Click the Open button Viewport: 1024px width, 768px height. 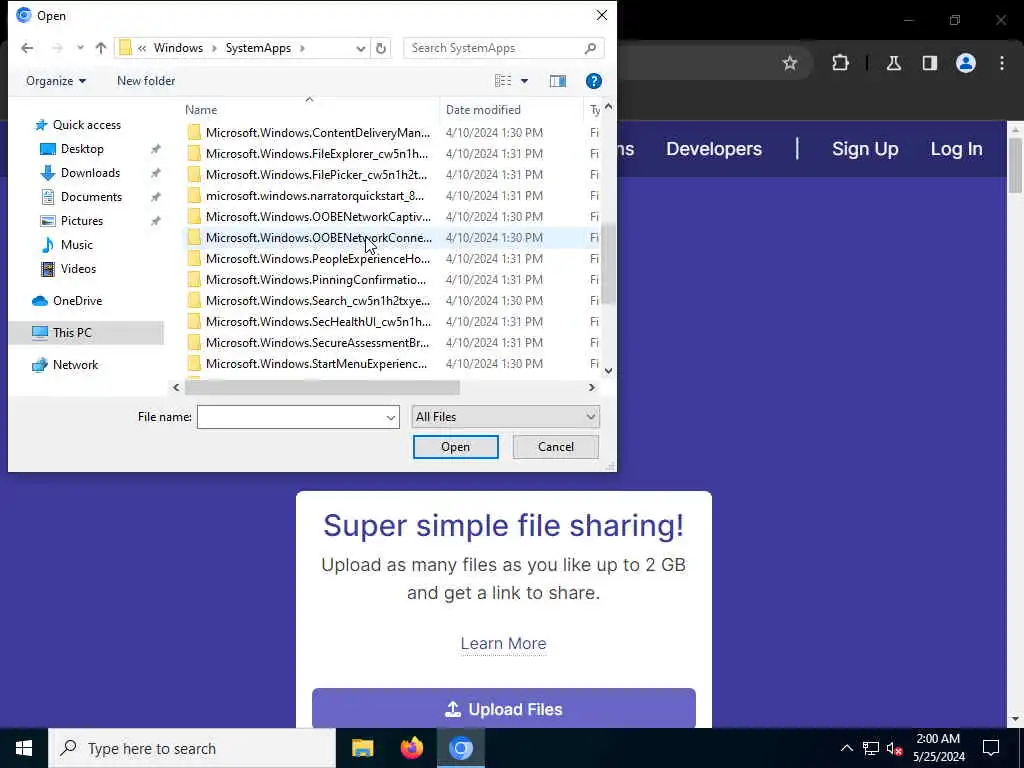click(x=455, y=447)
